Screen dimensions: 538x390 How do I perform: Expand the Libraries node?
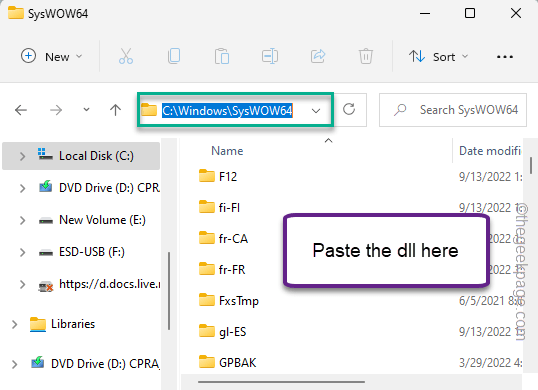14,324
